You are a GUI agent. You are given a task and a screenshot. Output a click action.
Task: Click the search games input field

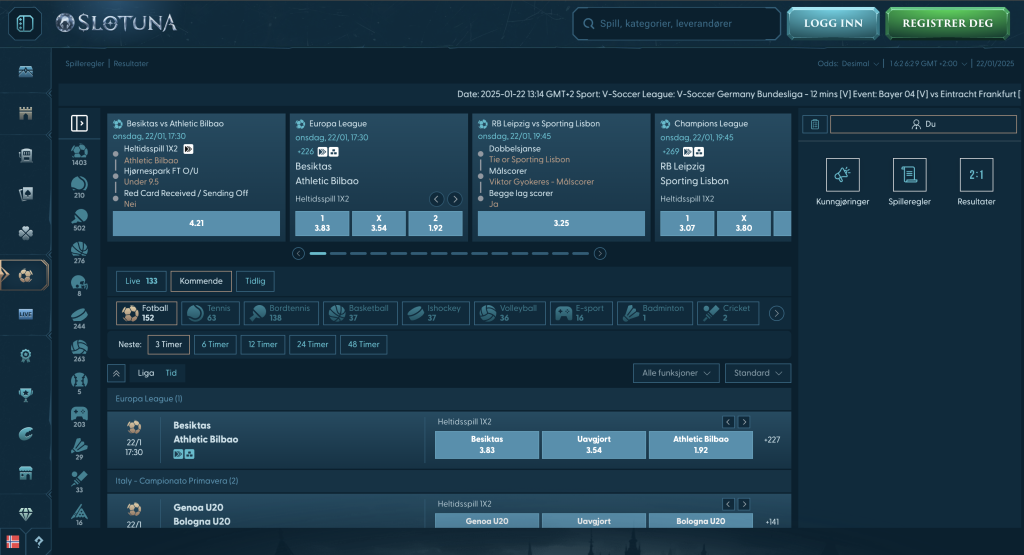pyautogui.click(x=677, y=24)
